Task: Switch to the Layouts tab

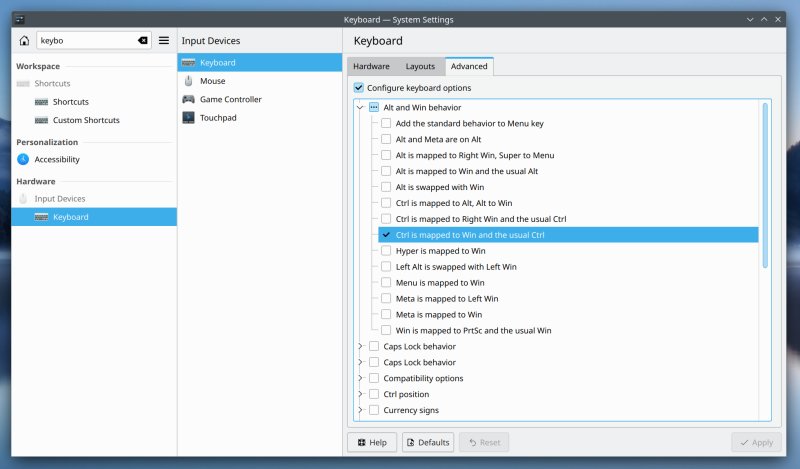Action: (420, 67)
